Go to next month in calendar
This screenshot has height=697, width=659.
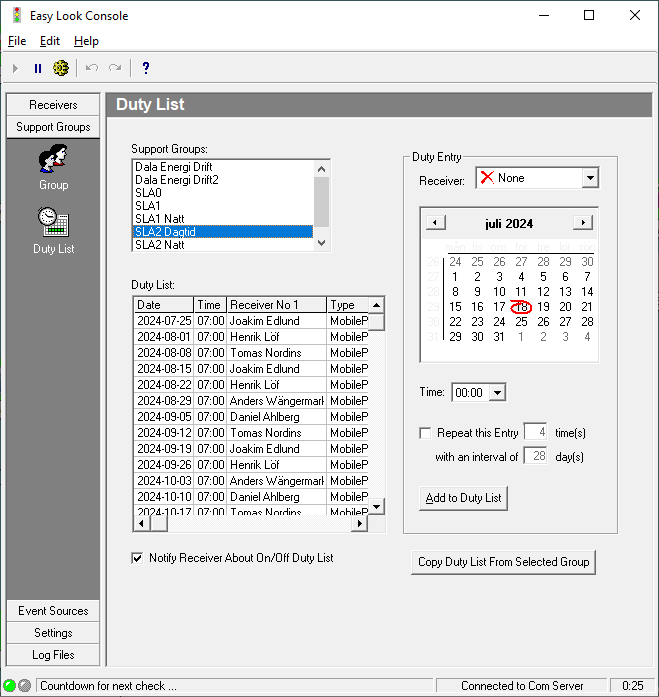pyautogui.click(x=583, y=222)
